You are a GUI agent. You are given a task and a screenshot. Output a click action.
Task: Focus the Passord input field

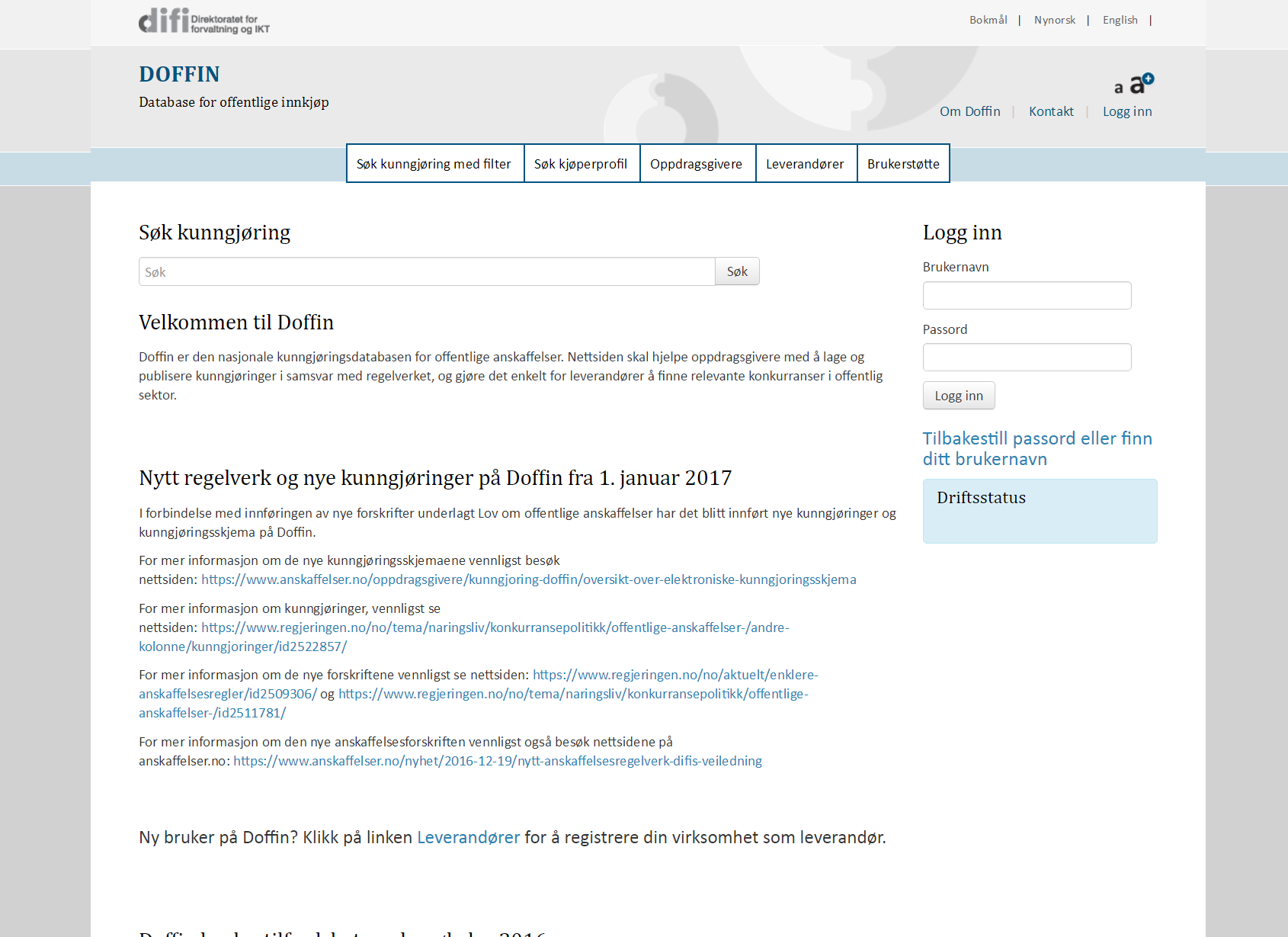pos(1027,357)
